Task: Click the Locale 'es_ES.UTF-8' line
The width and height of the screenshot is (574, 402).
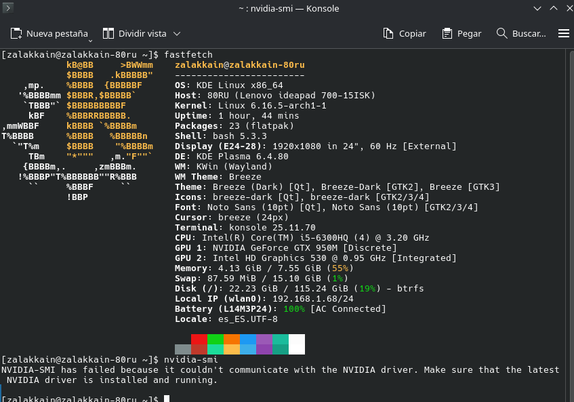Action: tap(226, 319)
